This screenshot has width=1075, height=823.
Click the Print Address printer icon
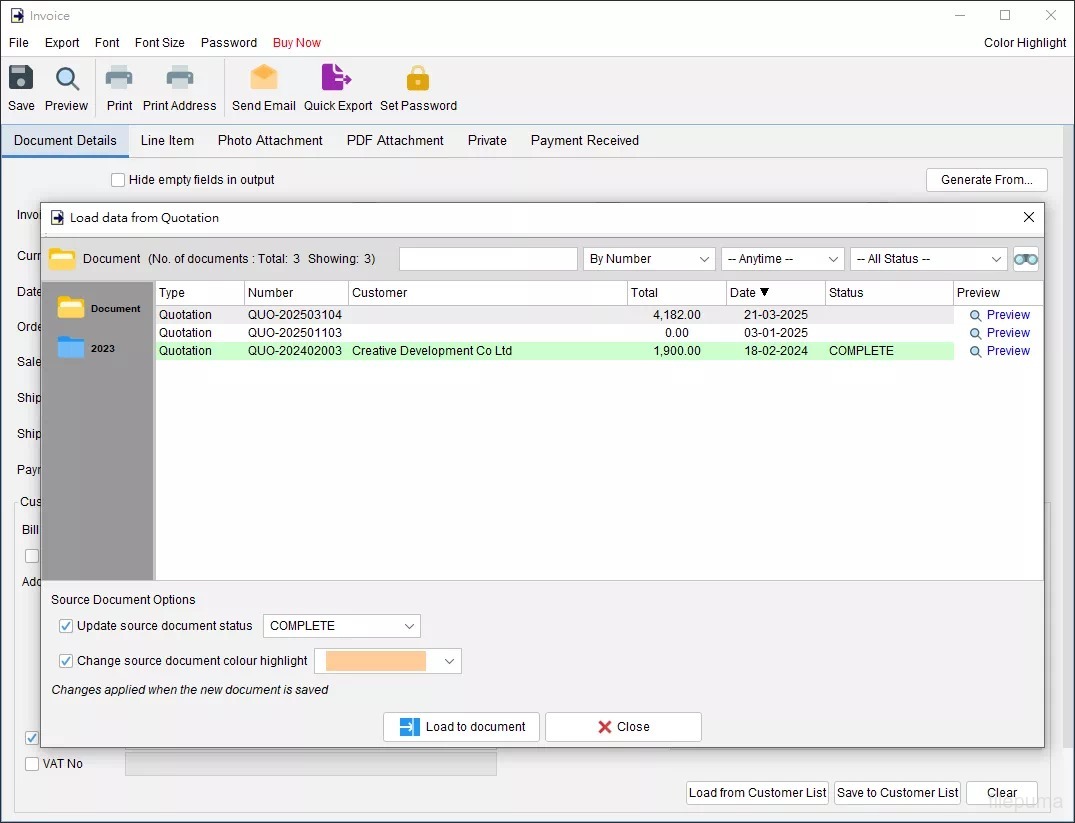tap(180, 79)
